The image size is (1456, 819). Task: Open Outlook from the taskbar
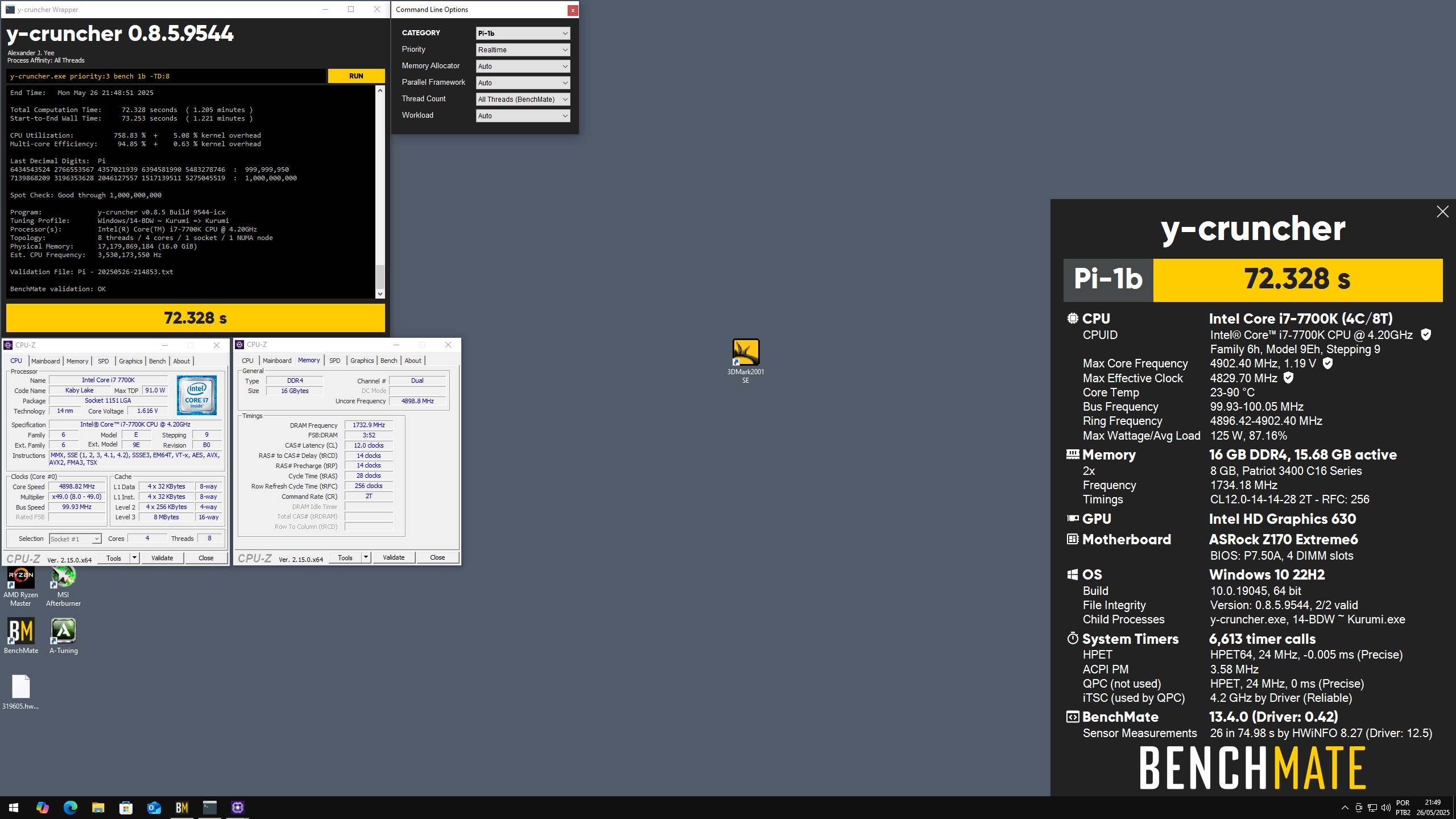coord(154,808)
